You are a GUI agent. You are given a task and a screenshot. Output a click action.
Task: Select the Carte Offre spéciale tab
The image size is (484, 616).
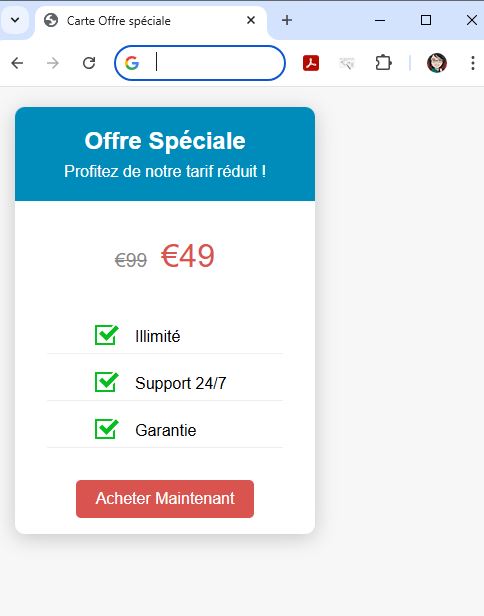coord(151,20)
